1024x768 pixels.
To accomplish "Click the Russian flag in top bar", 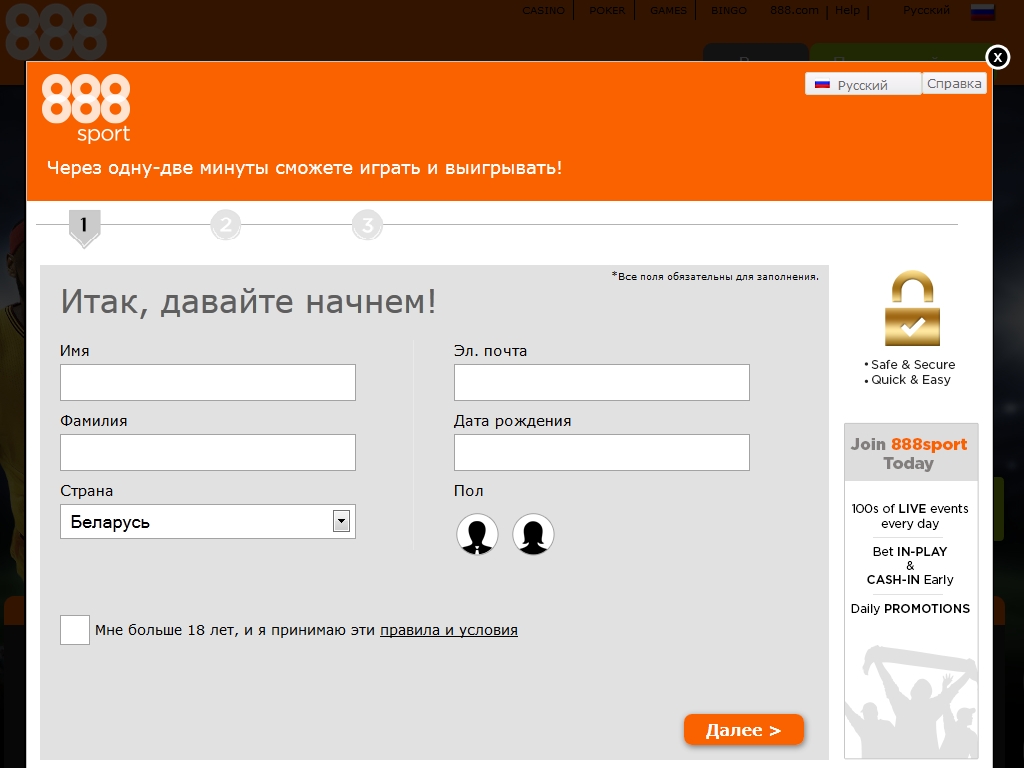I will (x=982, y=11).
